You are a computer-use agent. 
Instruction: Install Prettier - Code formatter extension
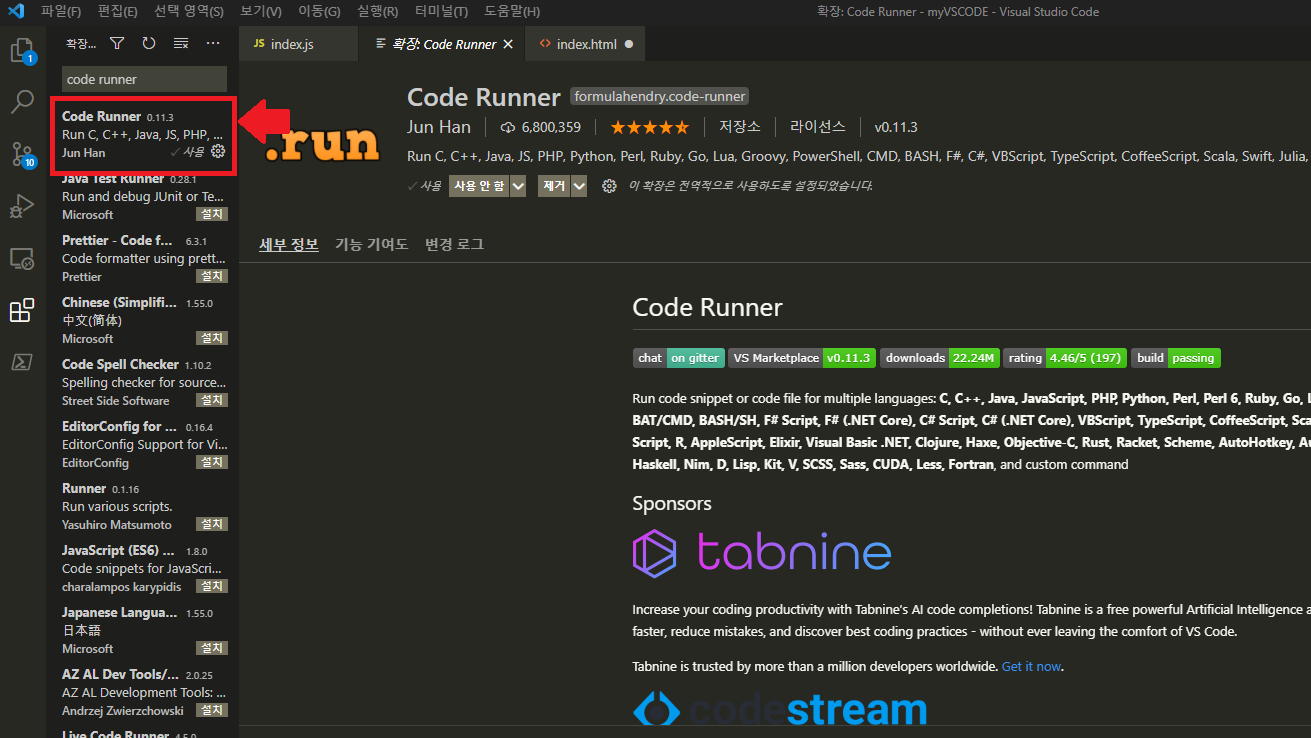click(212, 277)
